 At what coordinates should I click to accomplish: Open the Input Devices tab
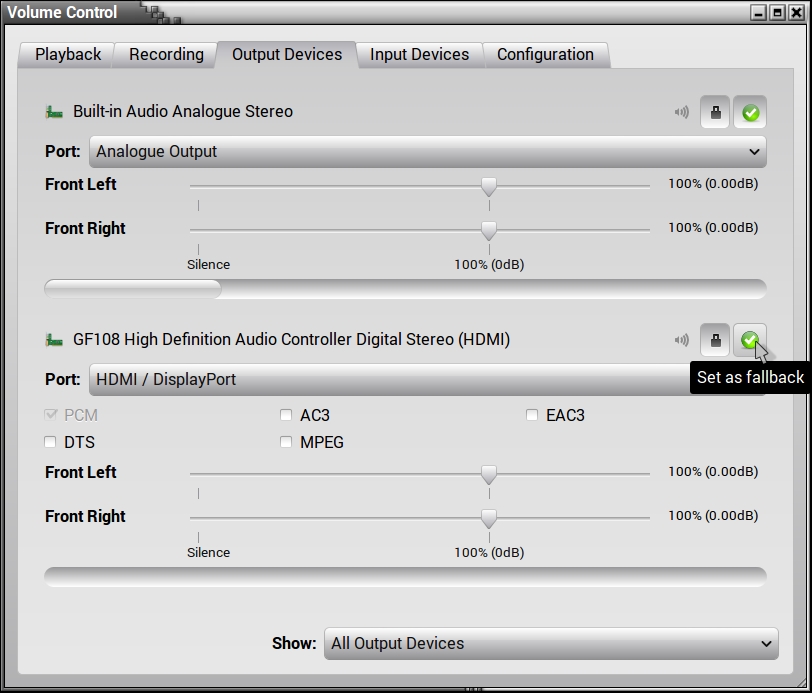pyautogui.click(x=419, y=55)
